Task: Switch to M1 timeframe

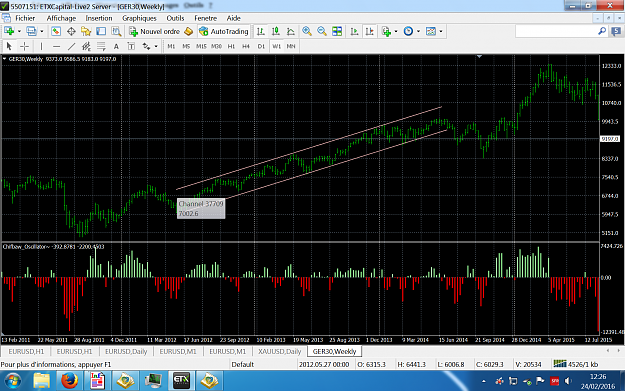Action: (x=171, y=46)
